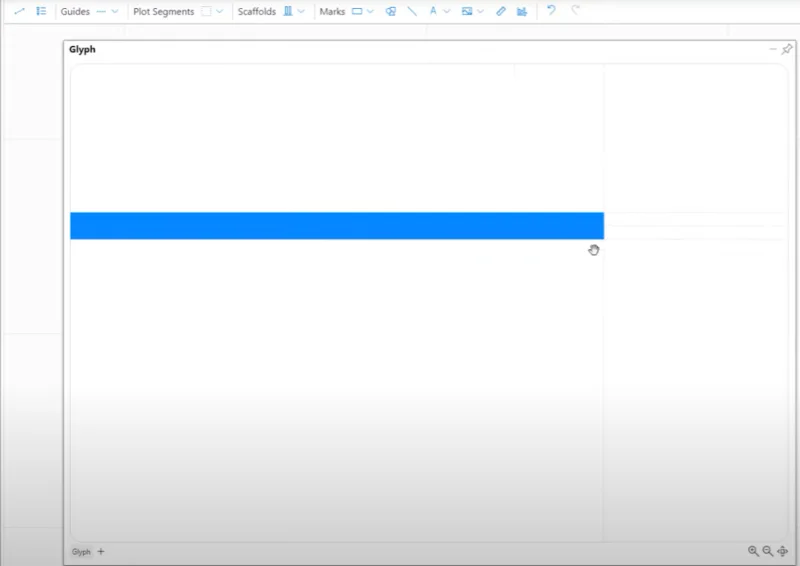Open the Plot Segments dropdown
Image resolution: width=800 pixels, height=566 pixels.
coord(220,11)
